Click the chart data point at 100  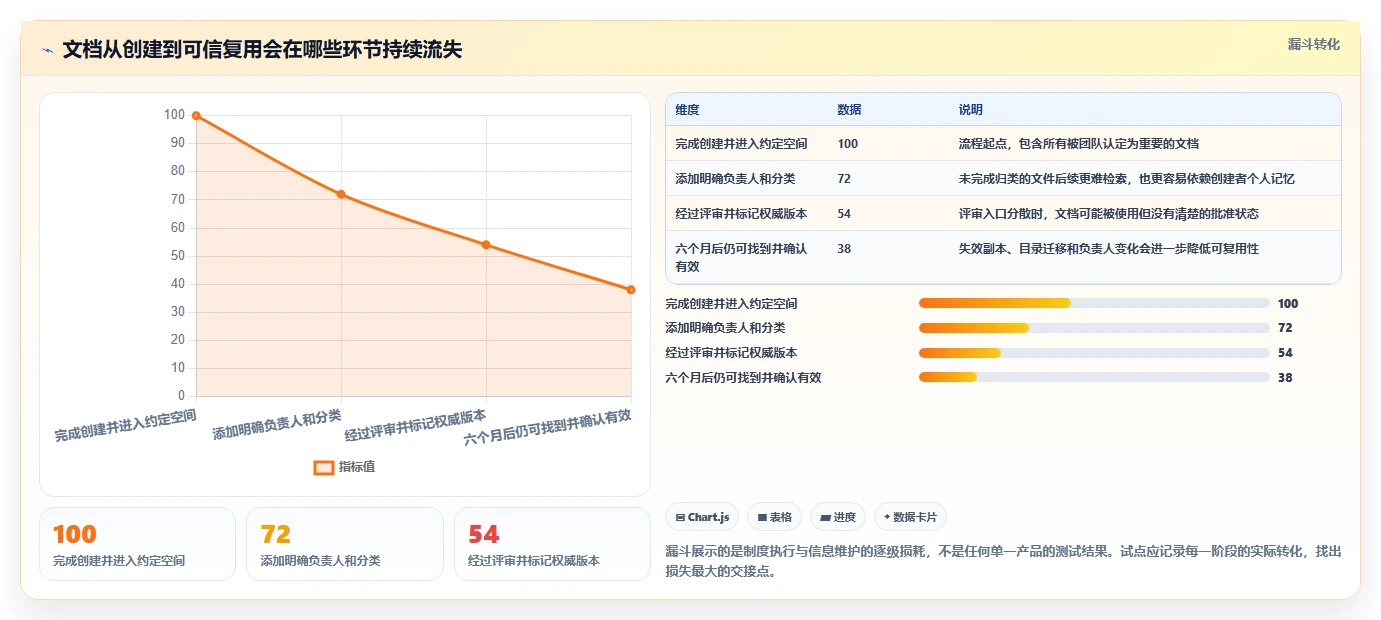point(196,116)
